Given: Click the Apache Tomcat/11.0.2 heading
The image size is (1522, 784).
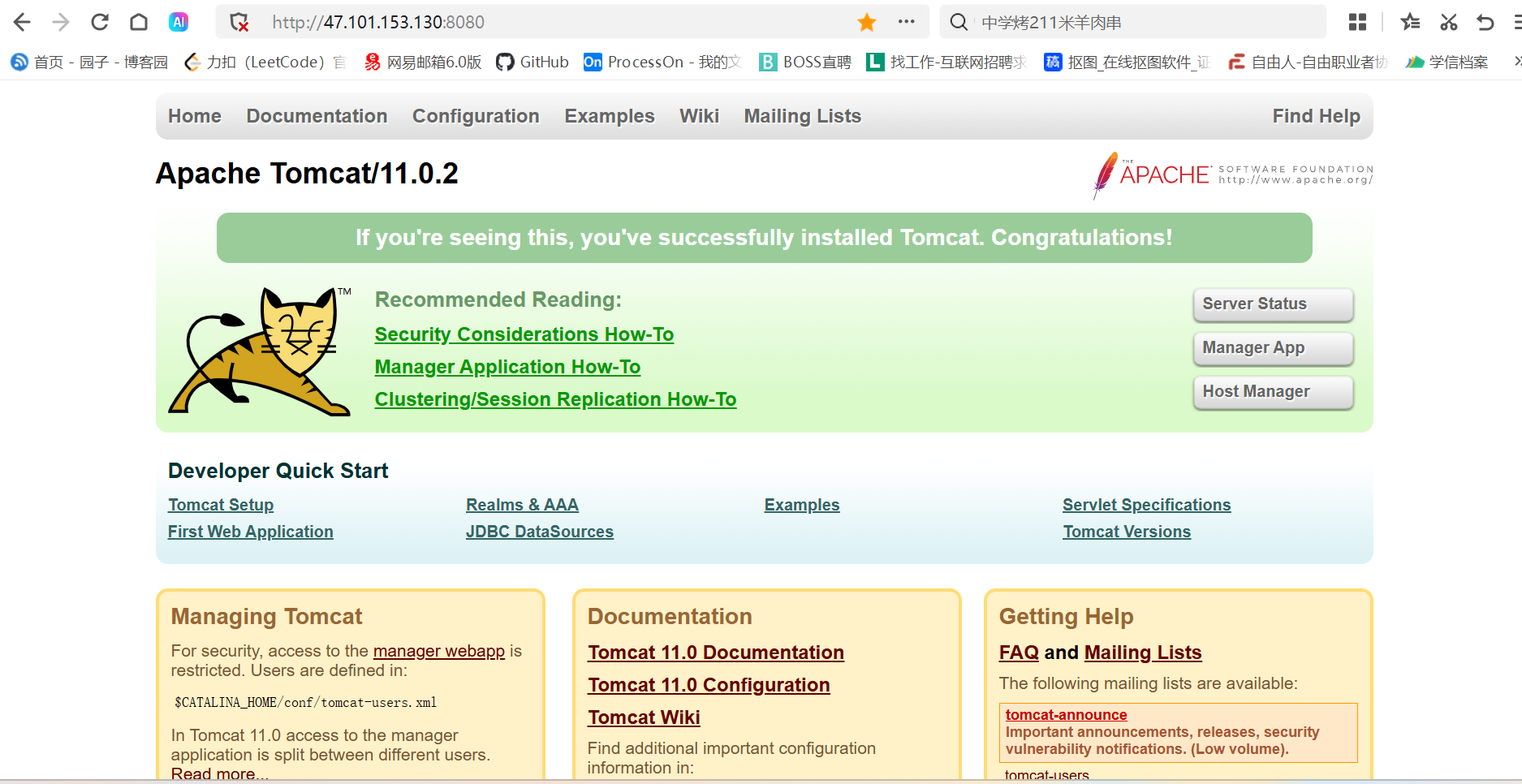Looking at the screenshot, I should tap(307, 174).
